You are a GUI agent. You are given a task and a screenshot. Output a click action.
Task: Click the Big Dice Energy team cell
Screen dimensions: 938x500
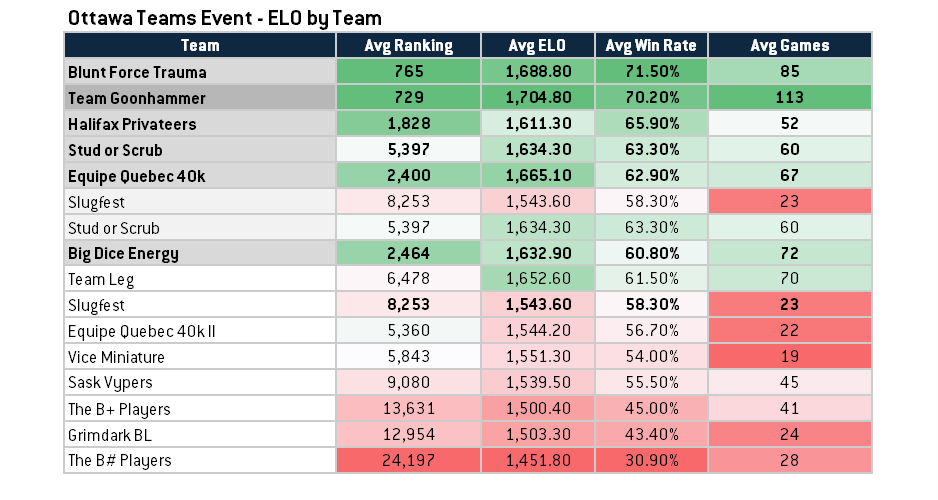click(123, 253)
